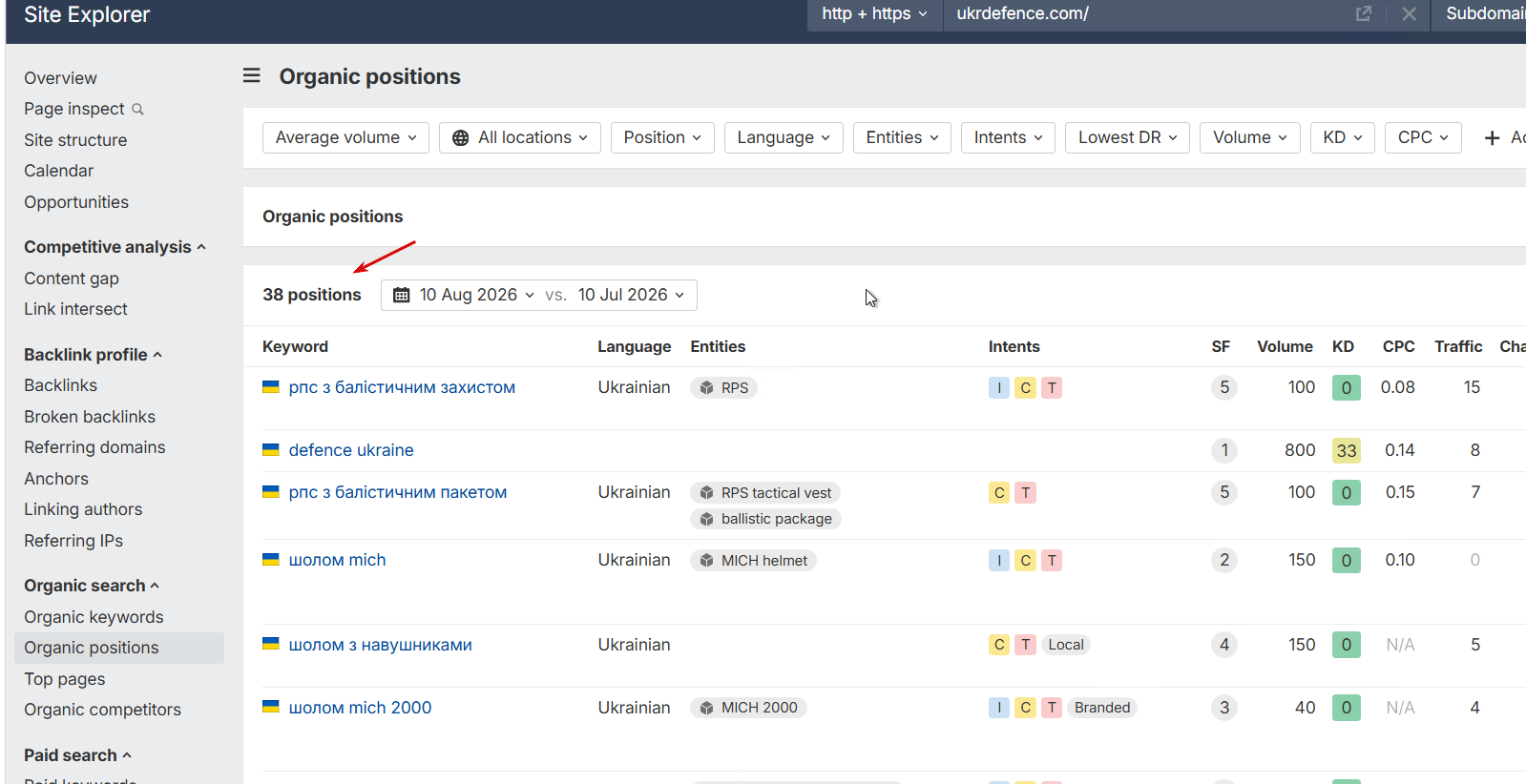This screenshot has width=1526, height=784.
Task: Open the URL in a new tab icon
Action: (x=1364, y=13)
